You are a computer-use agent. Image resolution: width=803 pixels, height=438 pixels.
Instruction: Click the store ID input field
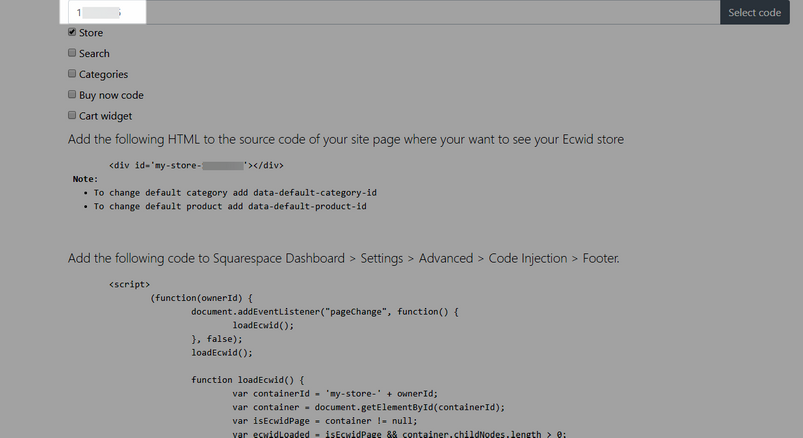(x=393, y=12)
